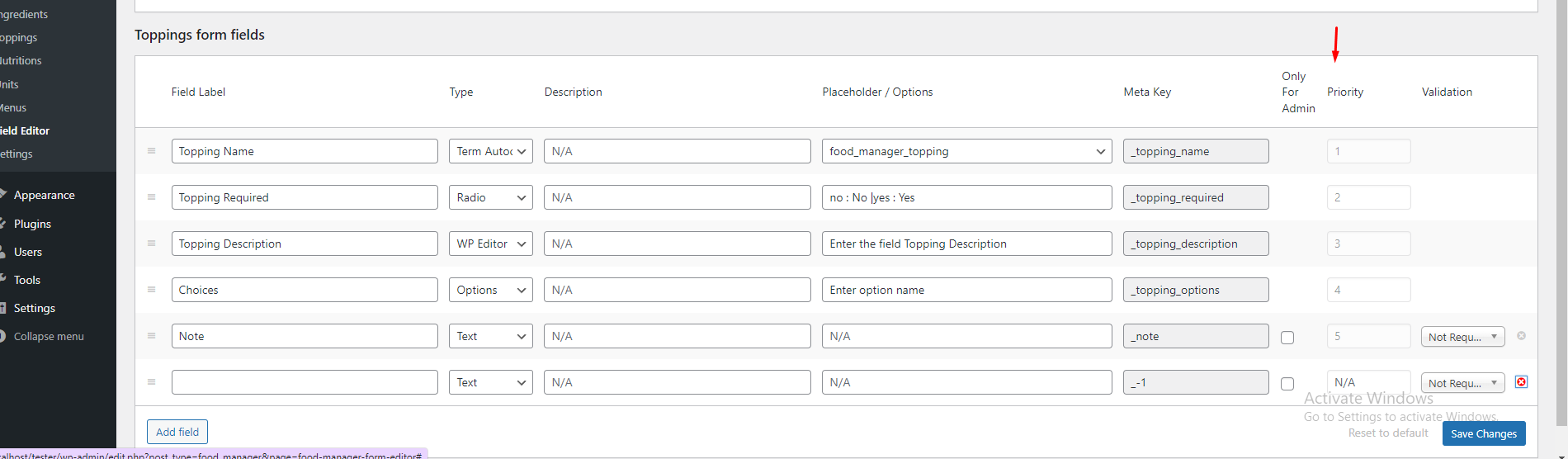The image size is (1568, 459).
Task: Open Ingredients in the sidebar
Action: (24, 14)
